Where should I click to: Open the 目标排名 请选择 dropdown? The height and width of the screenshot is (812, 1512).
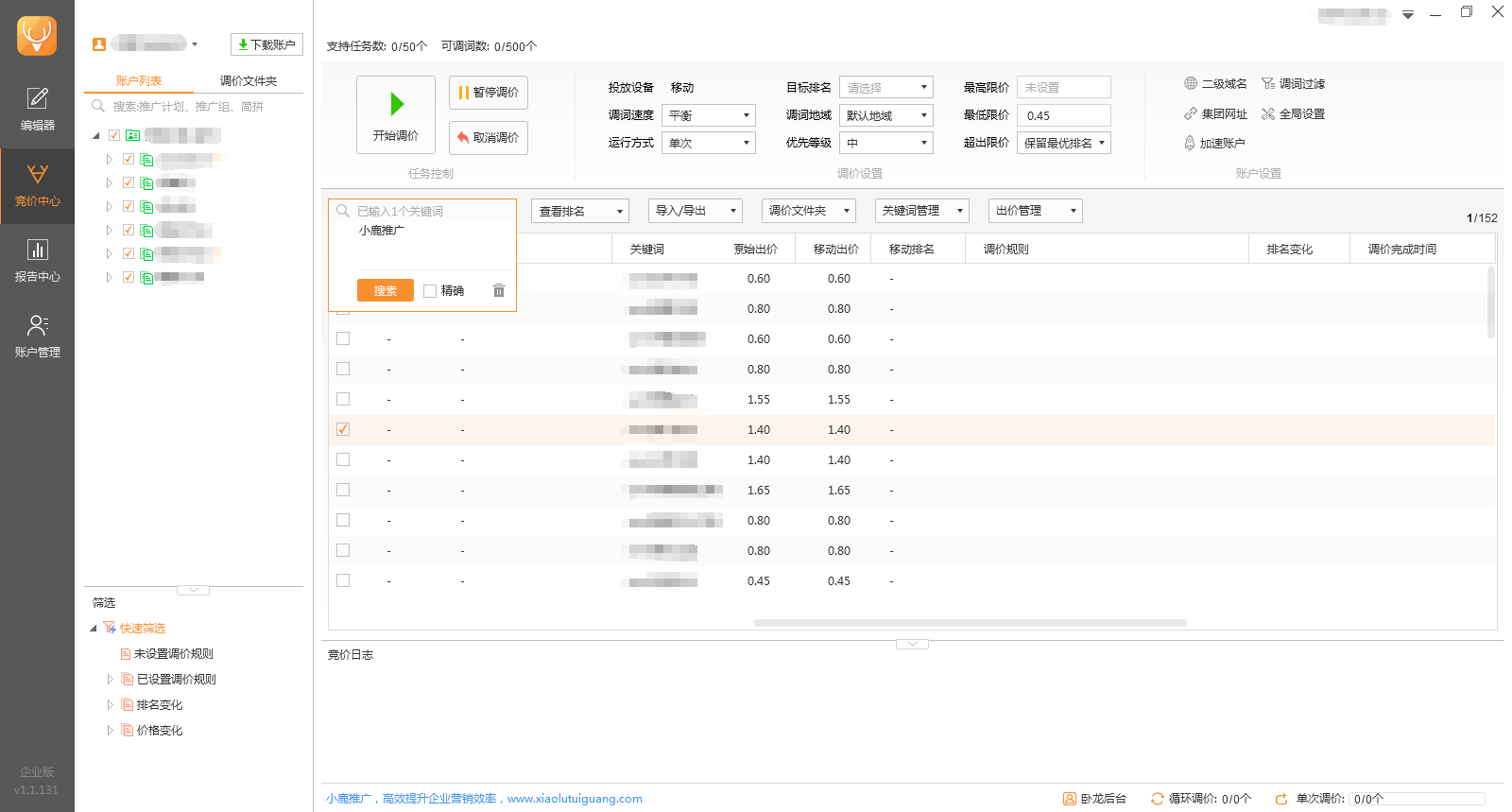[x=886, y=87]
